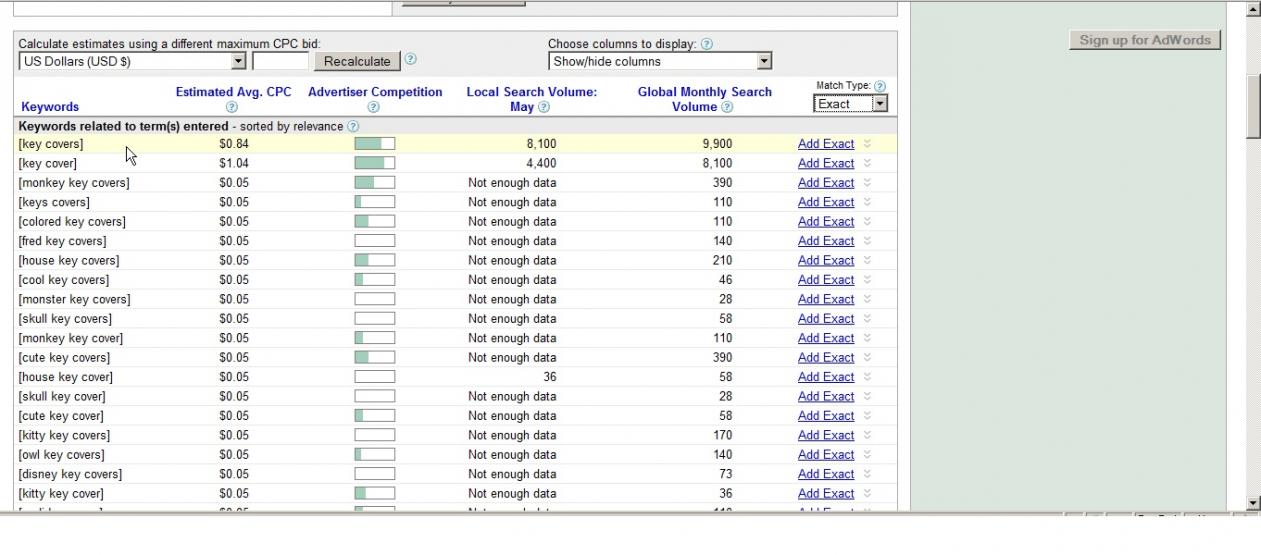Click the maximum CPC bid input field
The width and height of the screenshot is (1261, 555).
pyautogui.click(x=281, y=62)
